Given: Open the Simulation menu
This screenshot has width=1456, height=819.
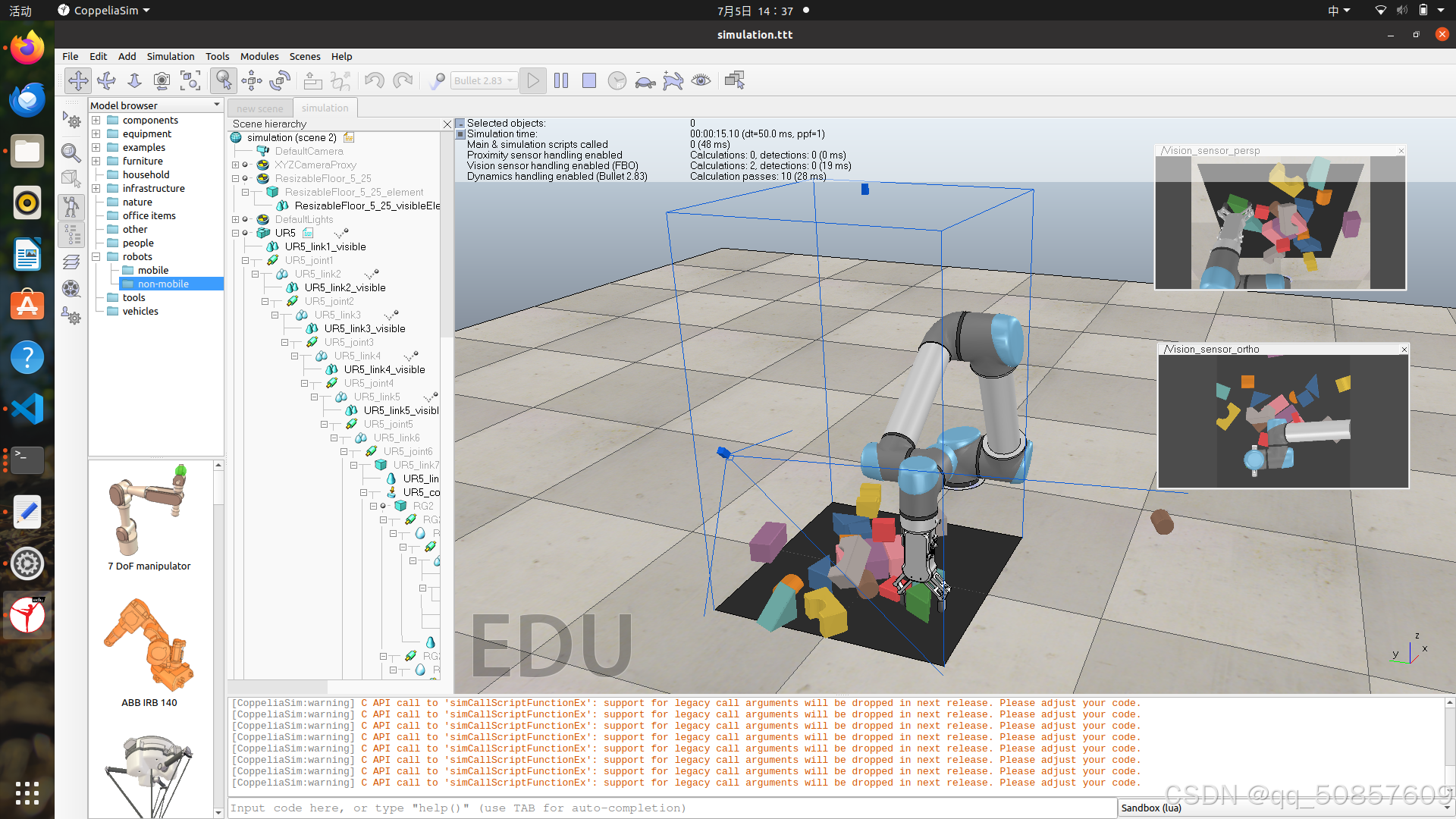Looking at the screenshot, I should (170, 56).
